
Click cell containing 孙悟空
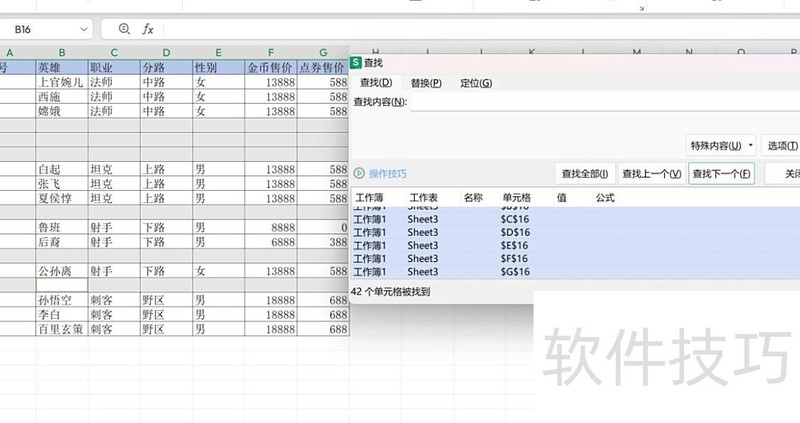click(62, 300)
